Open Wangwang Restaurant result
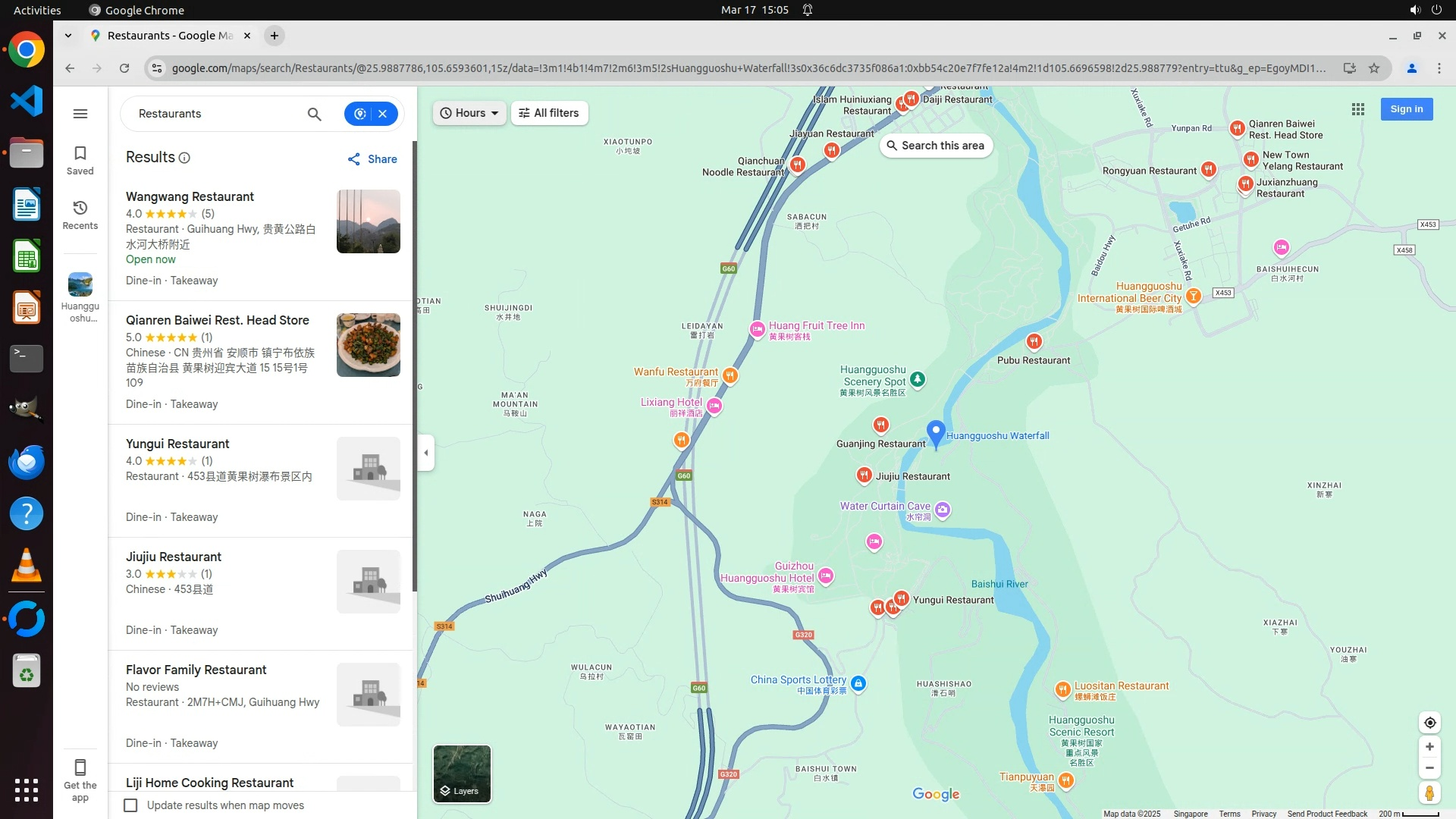Viewport: 1456px width, 819px height. click(x=190, y=196)
